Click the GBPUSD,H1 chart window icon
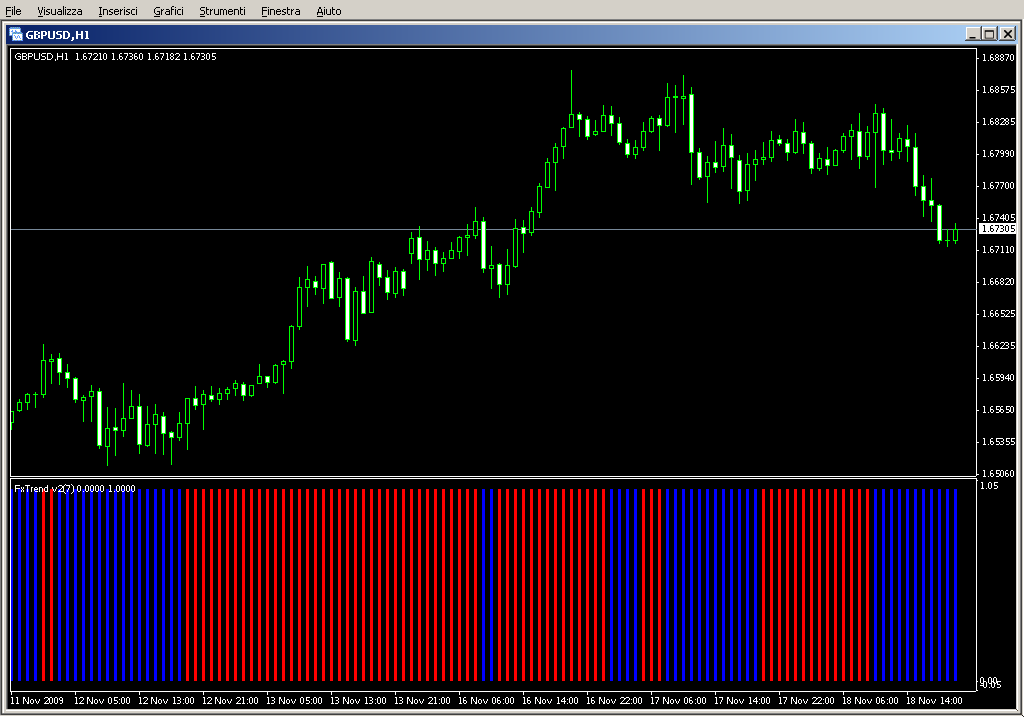 (16, 35)
